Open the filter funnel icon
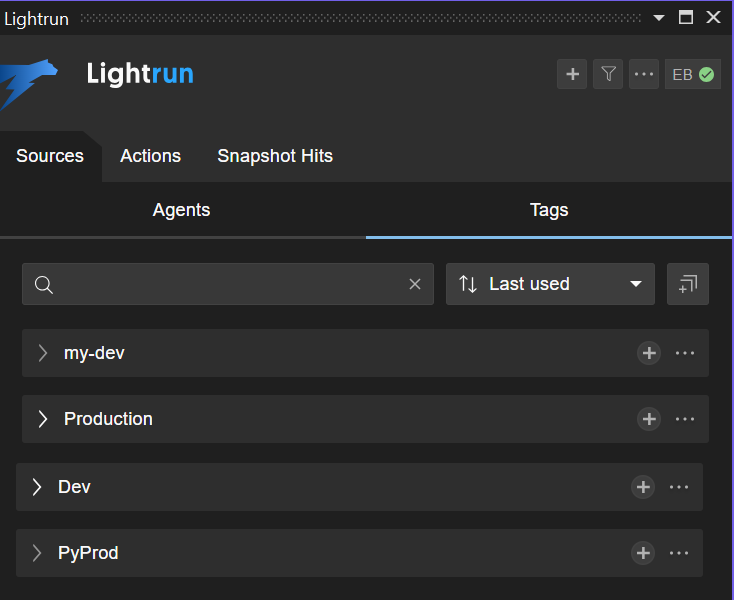 tap(608, 74)
